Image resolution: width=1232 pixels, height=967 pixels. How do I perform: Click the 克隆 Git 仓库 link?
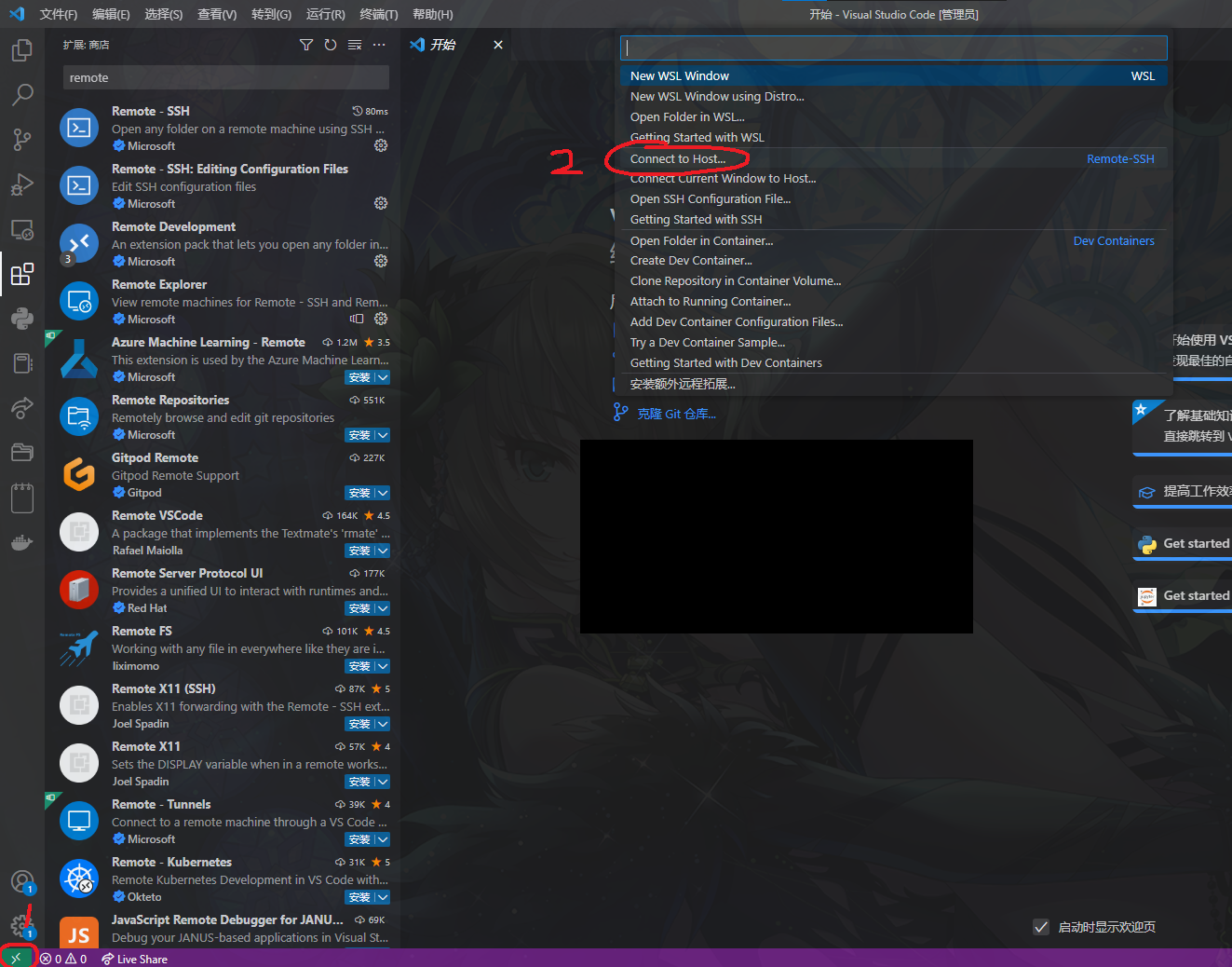[676, 414]
